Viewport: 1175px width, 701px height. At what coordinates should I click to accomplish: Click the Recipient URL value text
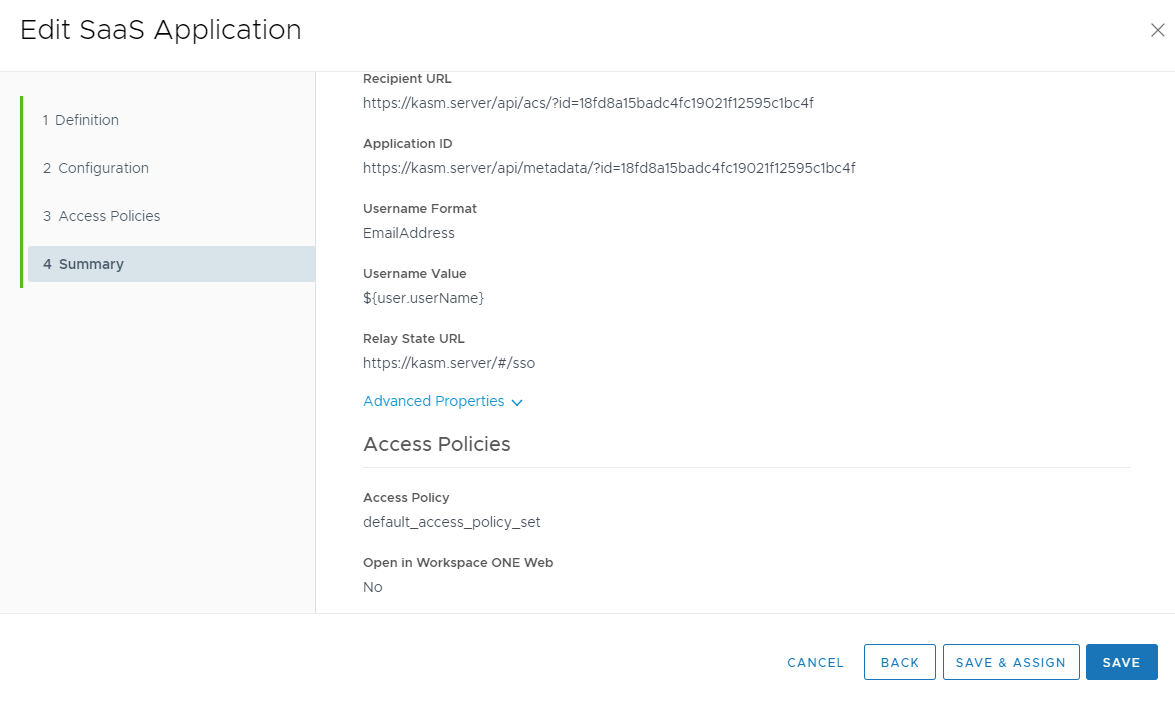tap(588, 103)
